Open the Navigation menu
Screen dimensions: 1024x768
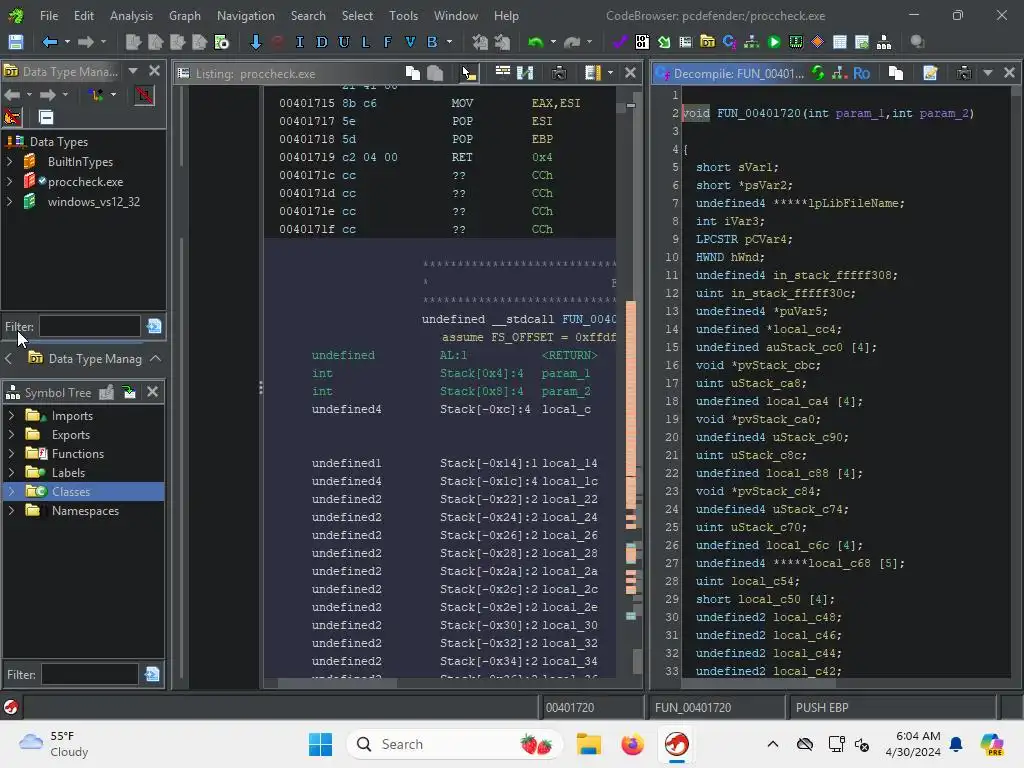tap(246, 16)
